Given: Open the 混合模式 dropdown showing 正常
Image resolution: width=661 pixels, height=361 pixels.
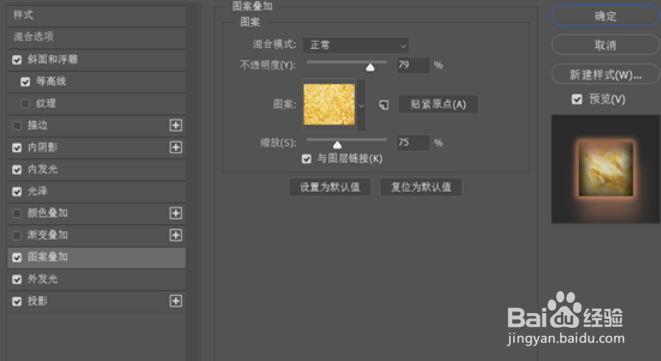Looking at the screenshot, I should (x=356, y=45).
